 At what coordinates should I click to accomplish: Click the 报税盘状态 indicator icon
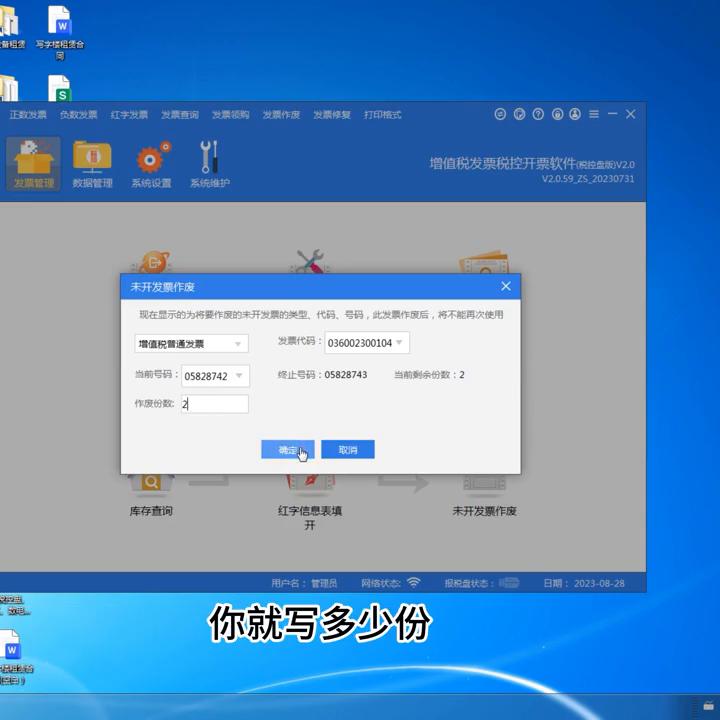coord(509,583)
